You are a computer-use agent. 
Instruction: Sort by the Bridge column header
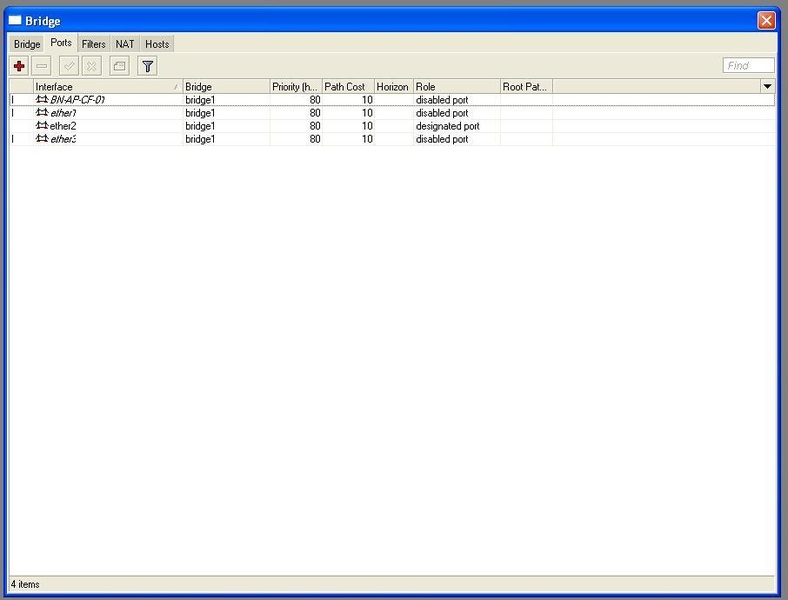tap(226, 86)
